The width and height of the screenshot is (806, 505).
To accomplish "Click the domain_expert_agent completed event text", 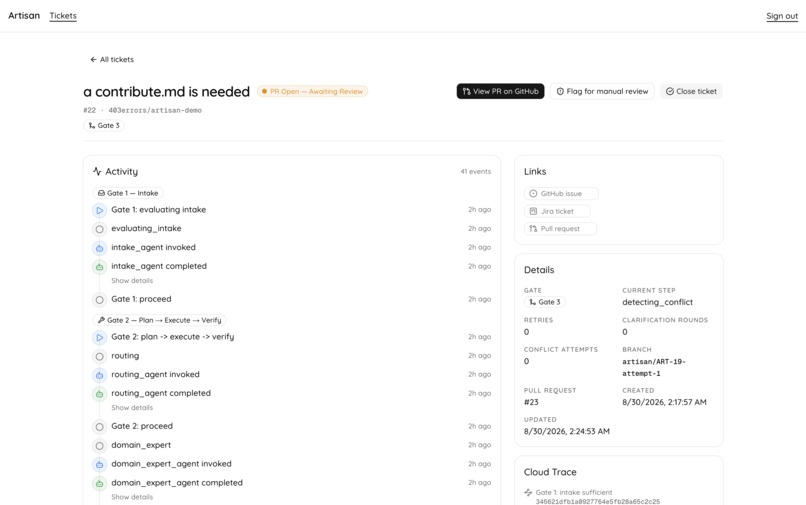I will [177, 483].
